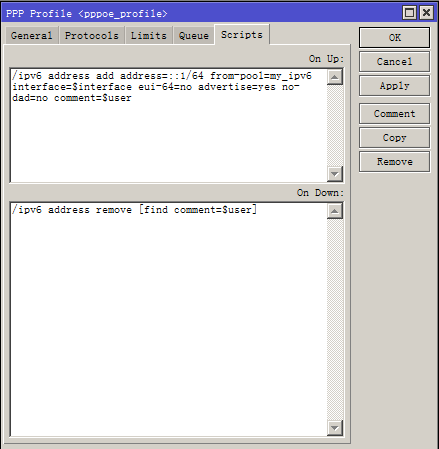The height and width of the screenshot is (449, 439).
Task: Click inside the On Up script field
Action: 169,125
